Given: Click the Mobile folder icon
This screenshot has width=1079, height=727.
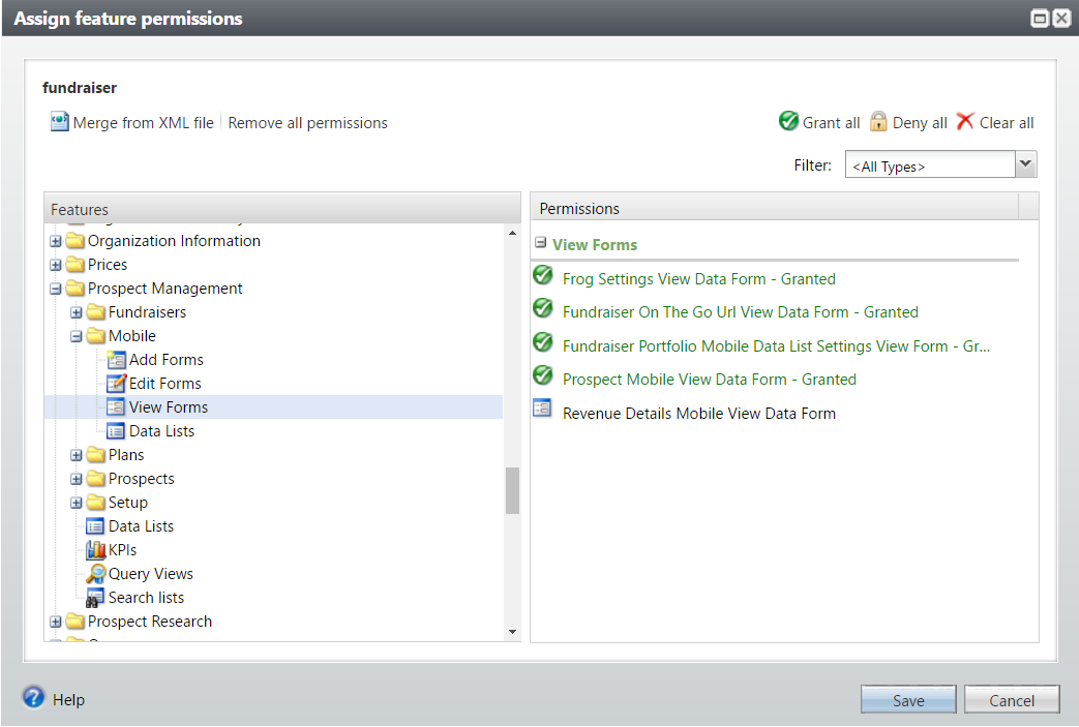Looking at the screenshot, I should coord(96,336).
